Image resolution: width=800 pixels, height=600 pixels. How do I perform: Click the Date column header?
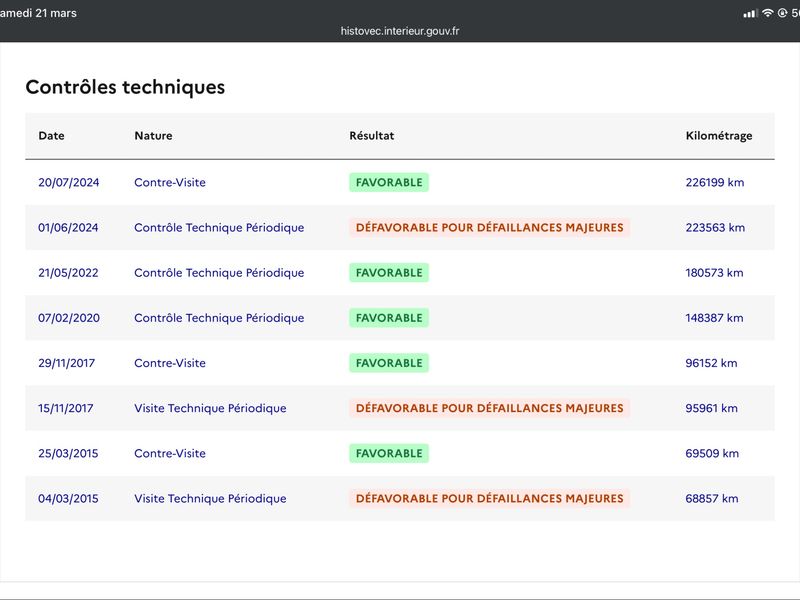click(x=51, y=136)
